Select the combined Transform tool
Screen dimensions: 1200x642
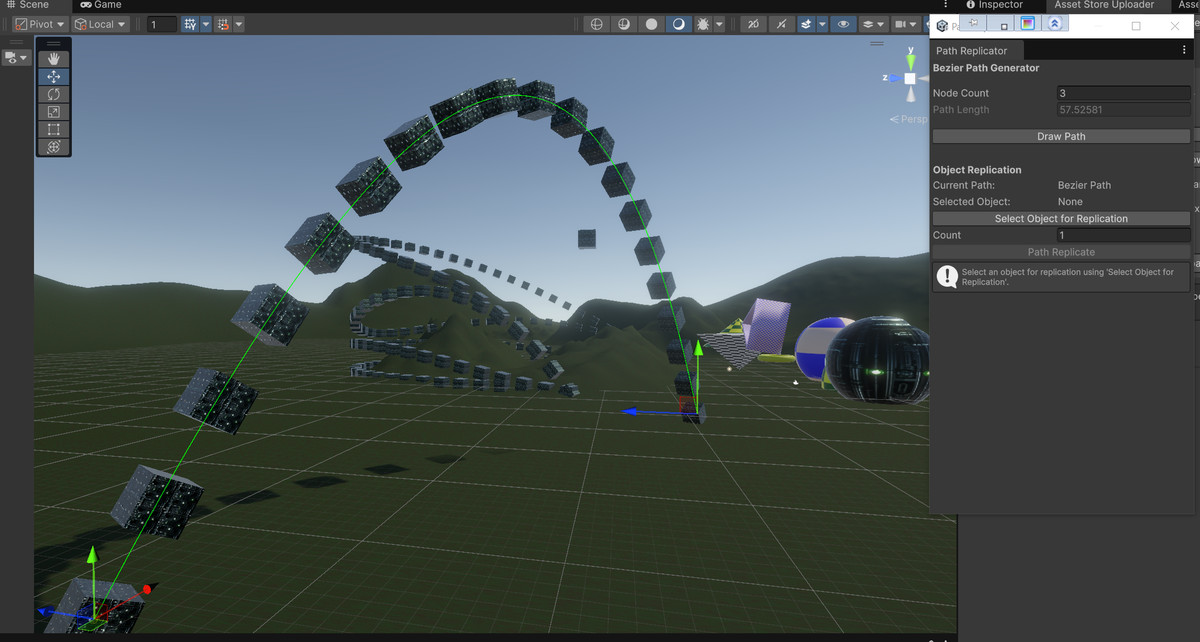(53, 146)
